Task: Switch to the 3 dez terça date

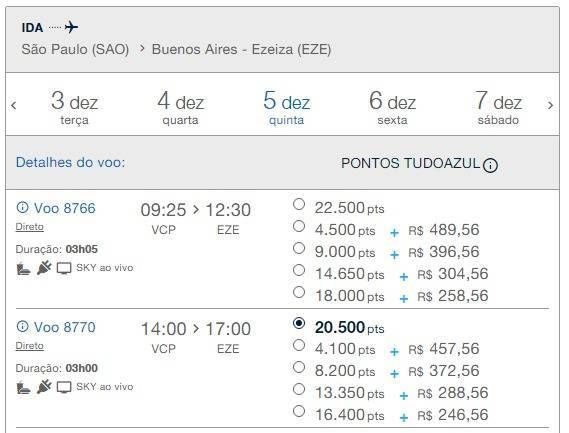Action: (74, 107)
